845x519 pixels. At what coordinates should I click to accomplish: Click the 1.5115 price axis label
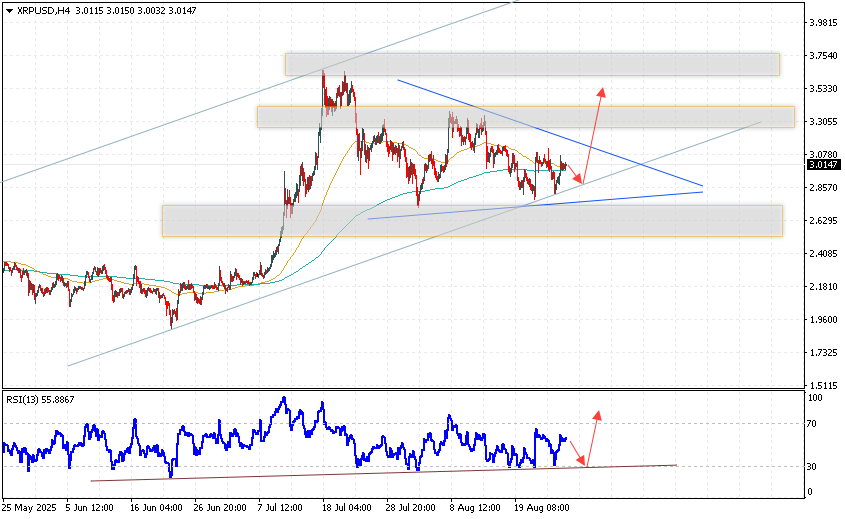coord(823,385)
